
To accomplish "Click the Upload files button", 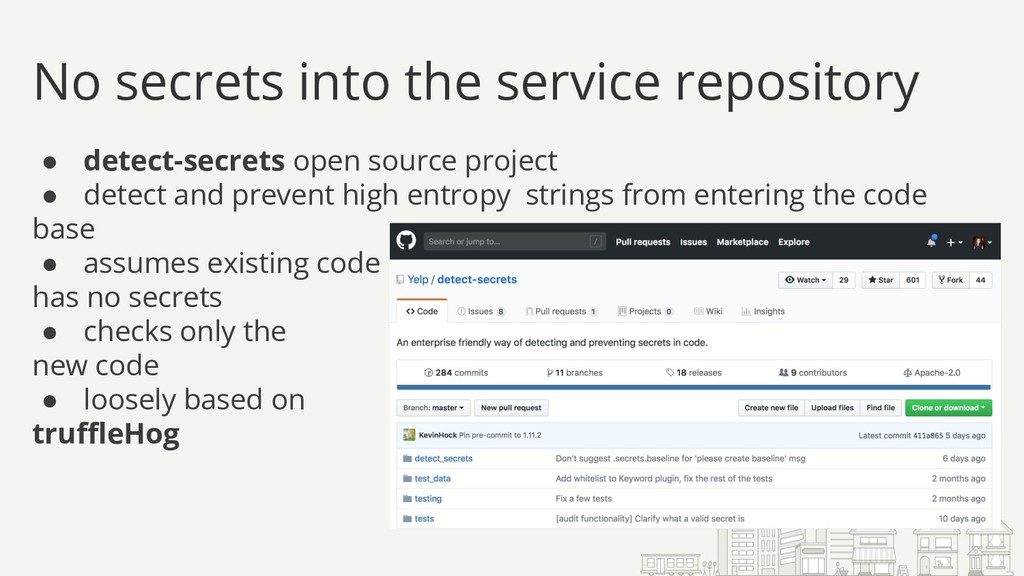I will tap(832, 408).
